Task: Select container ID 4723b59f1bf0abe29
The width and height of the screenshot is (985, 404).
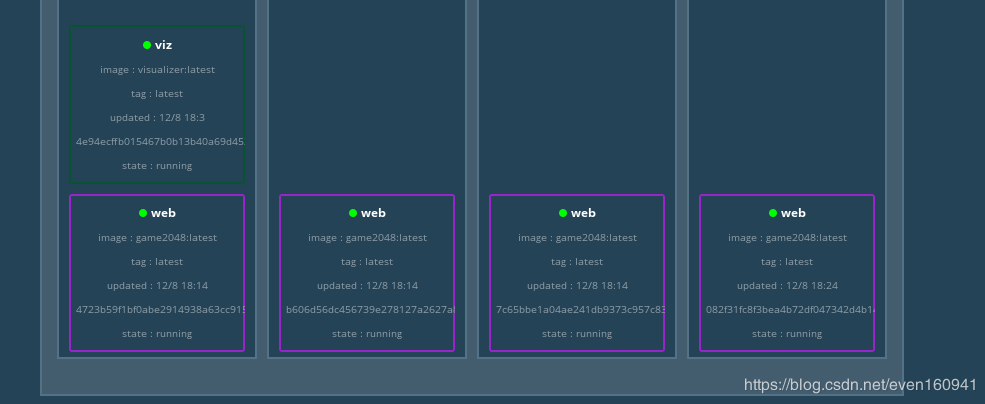Action: click(x=160, y=310)
